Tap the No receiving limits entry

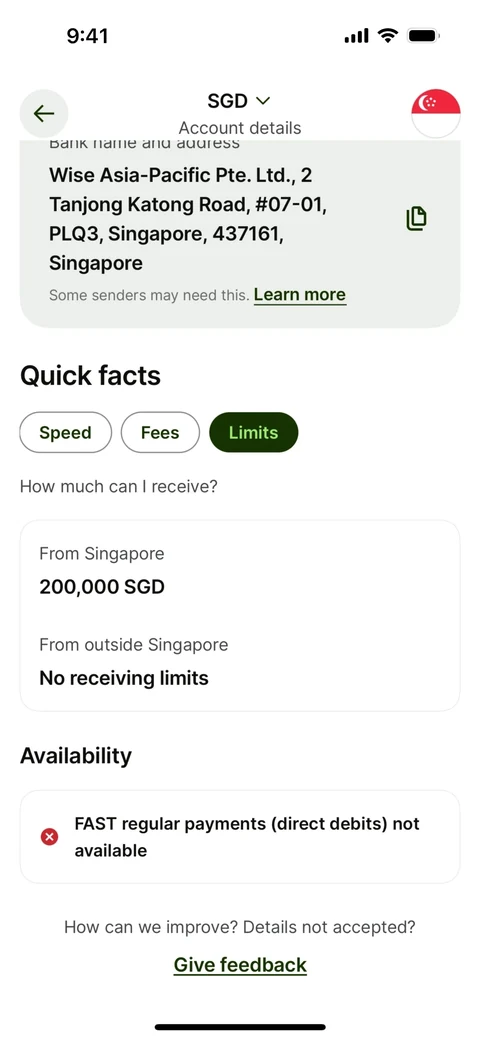tap(124, 678)
